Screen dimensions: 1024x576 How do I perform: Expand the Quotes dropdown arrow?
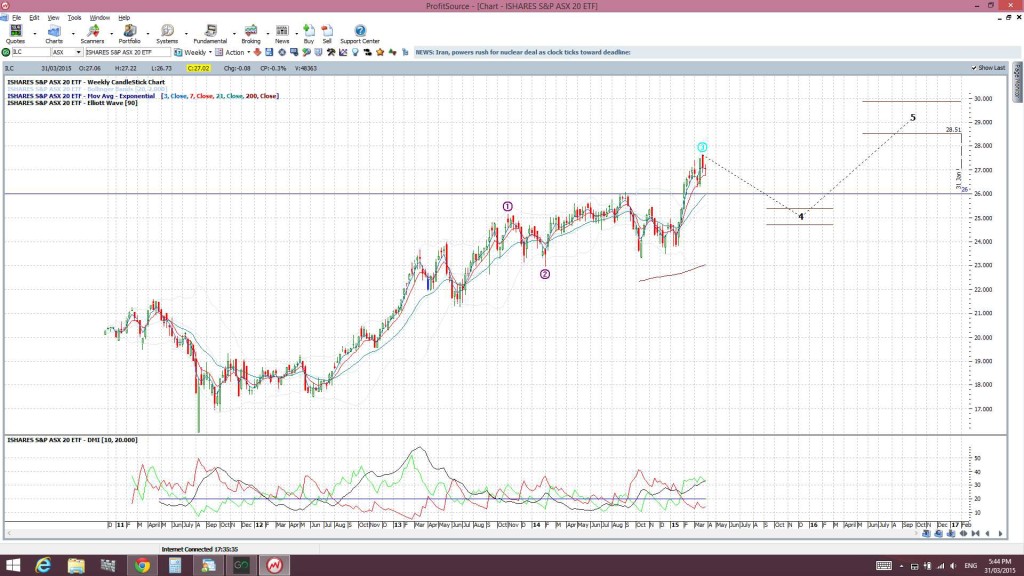click(35, 33)
